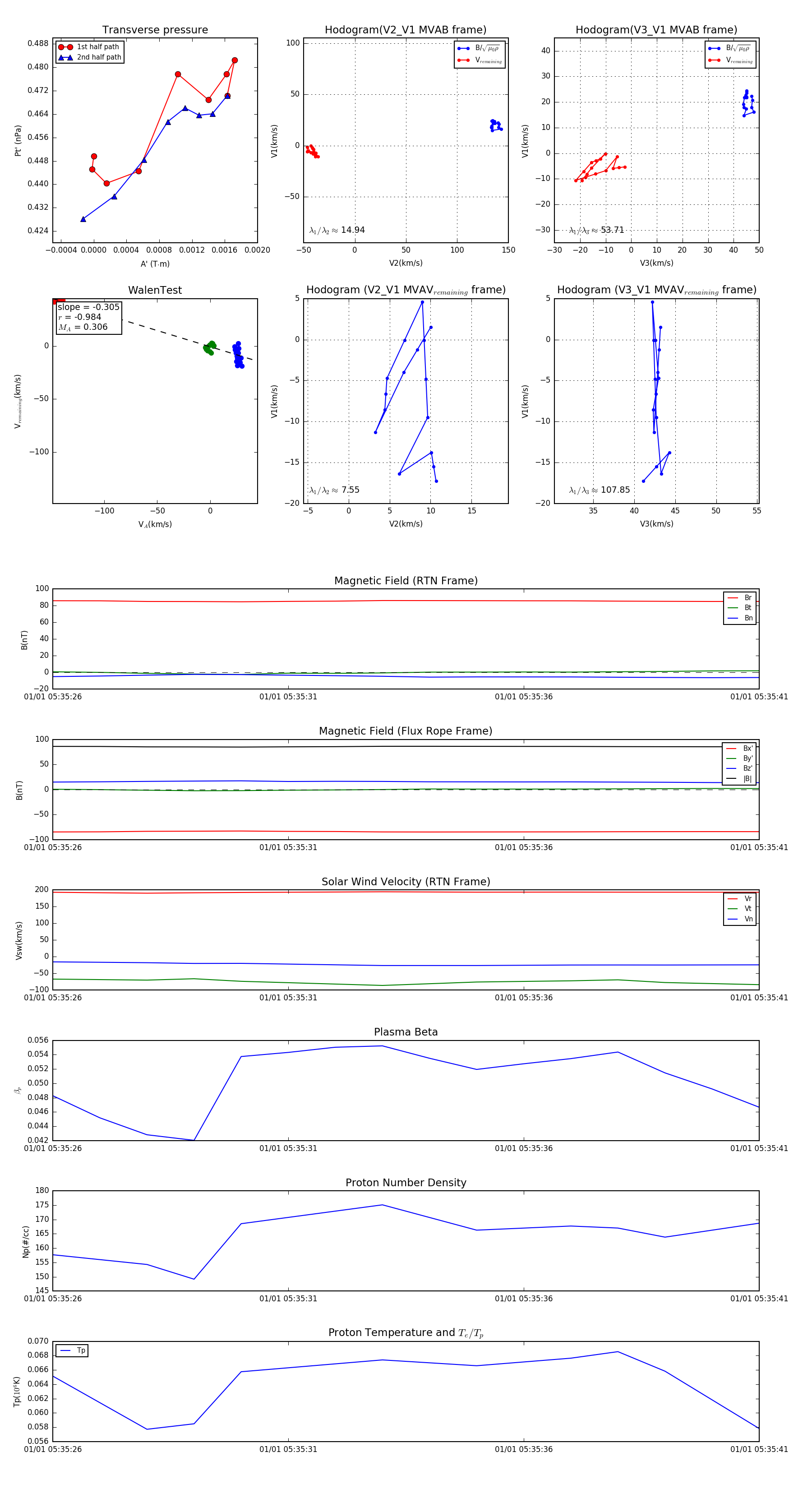Click the Tp legend box in temperature plot

[x=72, y=1350]
